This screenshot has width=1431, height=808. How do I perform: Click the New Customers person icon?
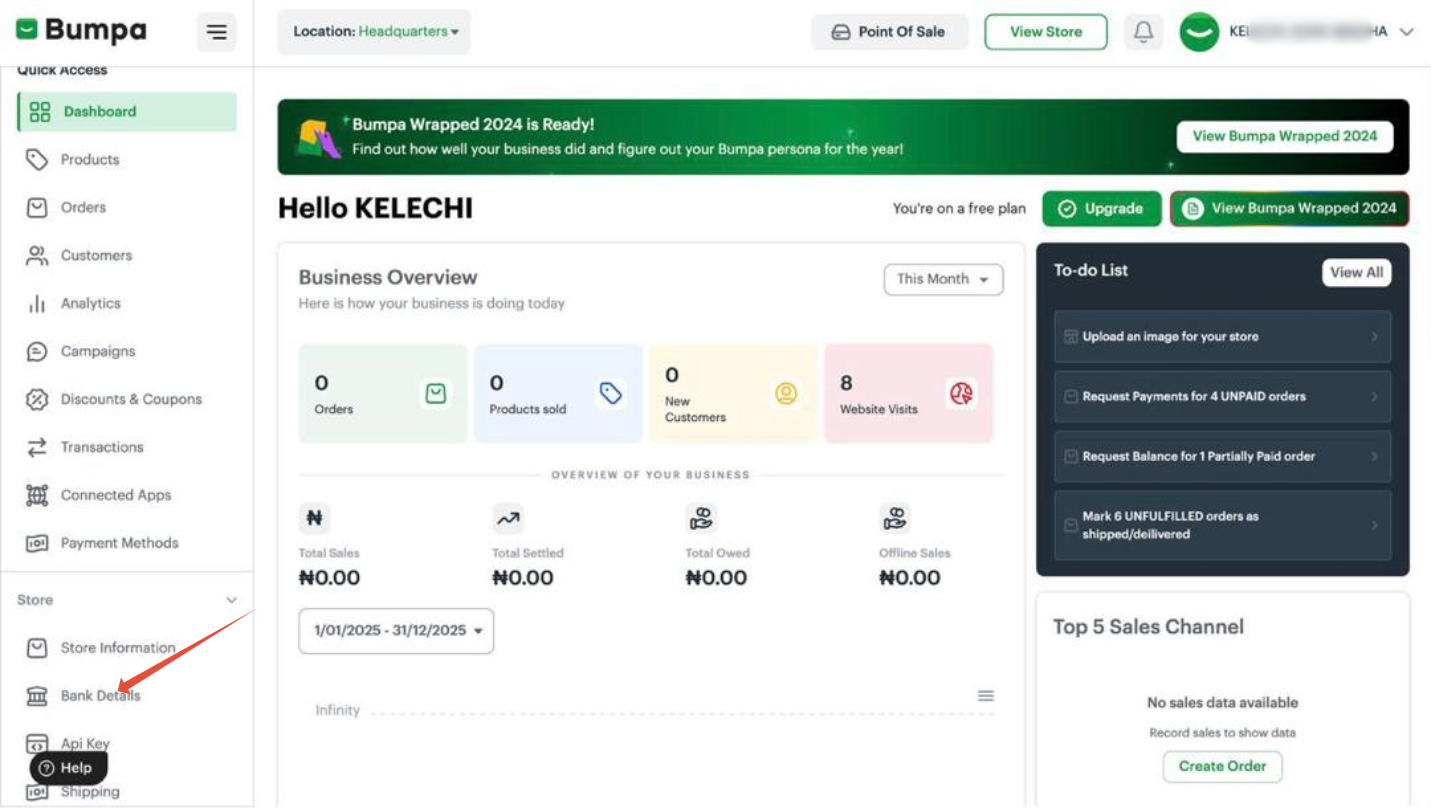786,394
